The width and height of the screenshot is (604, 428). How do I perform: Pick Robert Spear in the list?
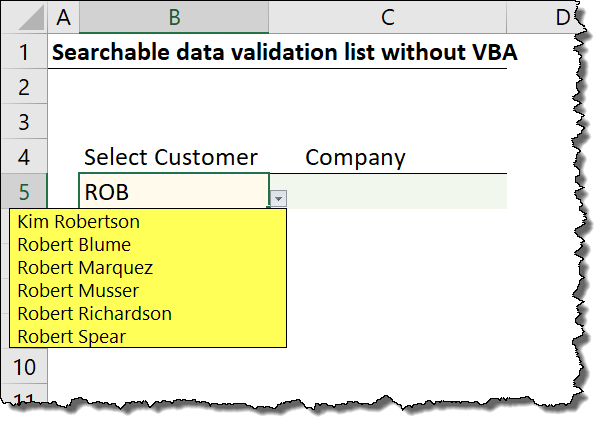pyautogui.click(x=72, y=336)
